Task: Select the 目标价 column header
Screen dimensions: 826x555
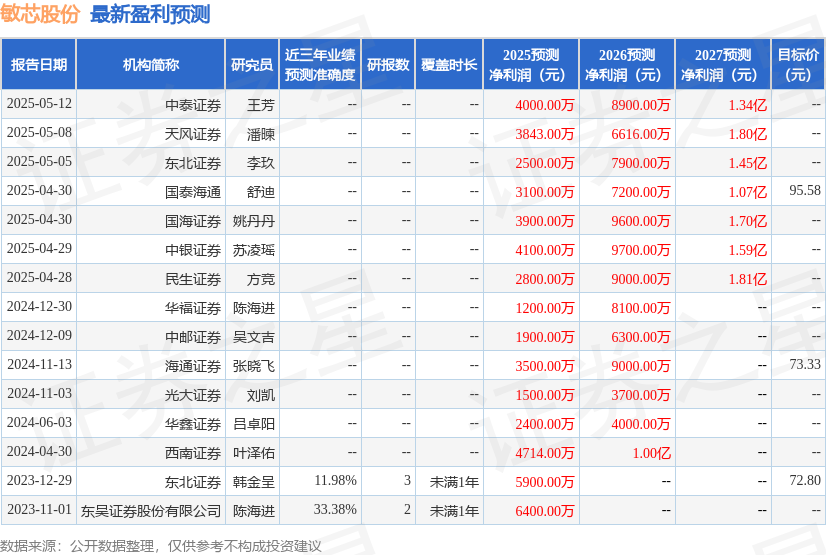Action: [x=798, y=64]
